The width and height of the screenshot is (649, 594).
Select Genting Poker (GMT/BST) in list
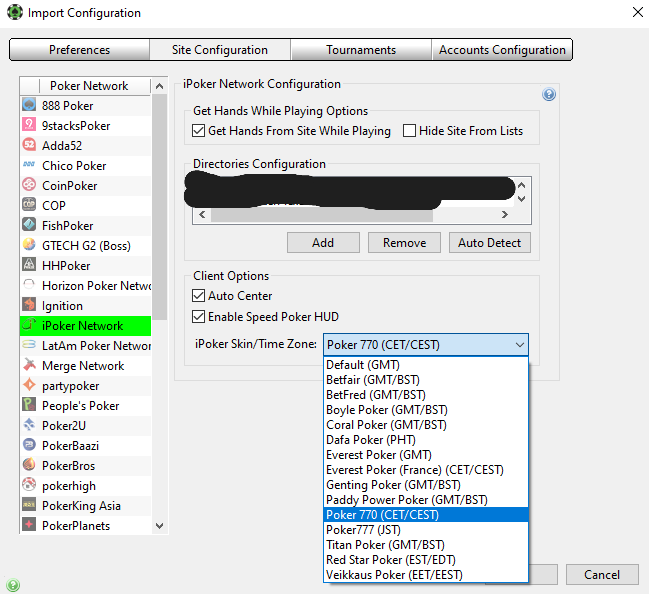pyautogui.click(x=426, y=485)
